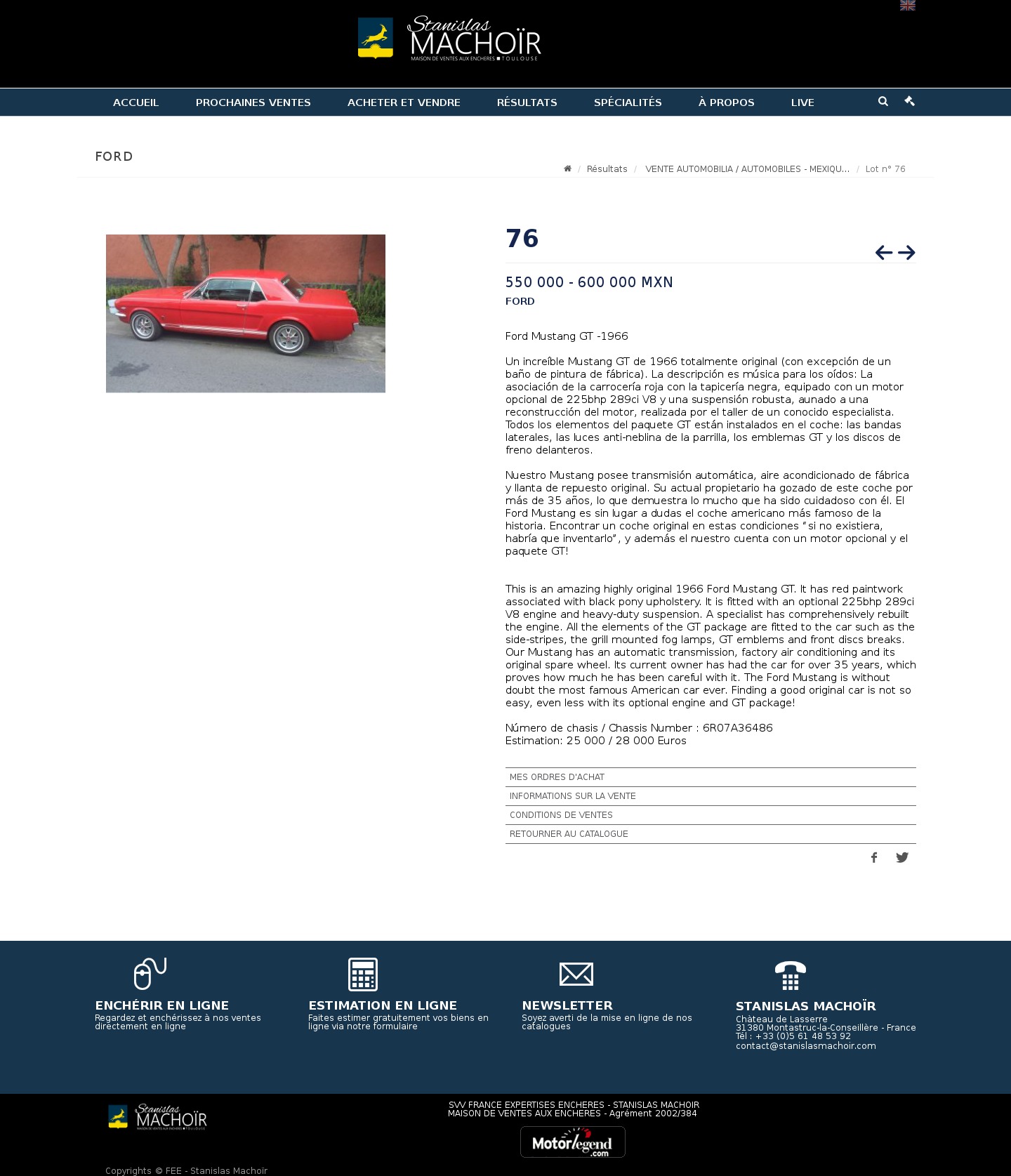Click the Copyrights FEE - Stanislas Machoïr text
Image resolution: width=1011 pixels, height=1176 pixels.
coord(186,1170)
